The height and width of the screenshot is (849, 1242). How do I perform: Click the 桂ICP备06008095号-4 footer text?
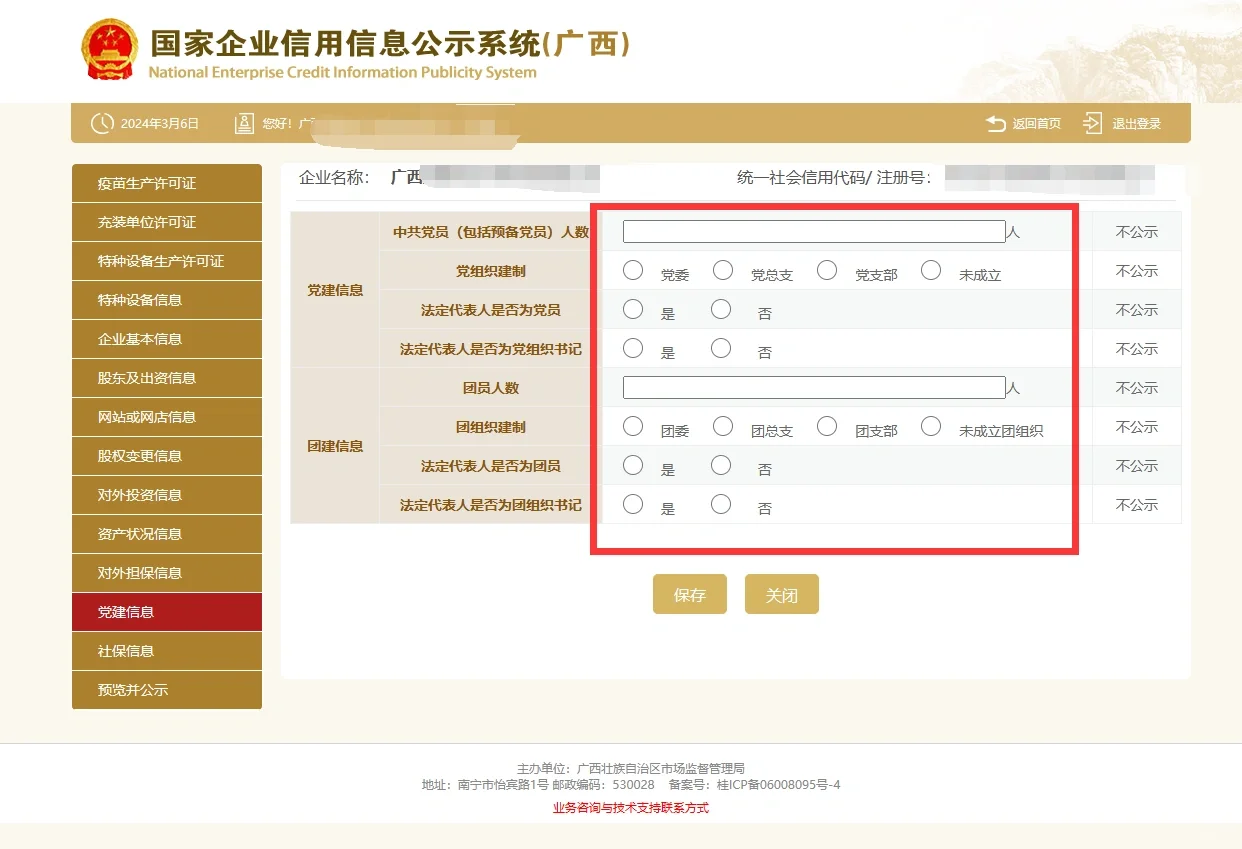pyautogui.click(x=779, y=785)
